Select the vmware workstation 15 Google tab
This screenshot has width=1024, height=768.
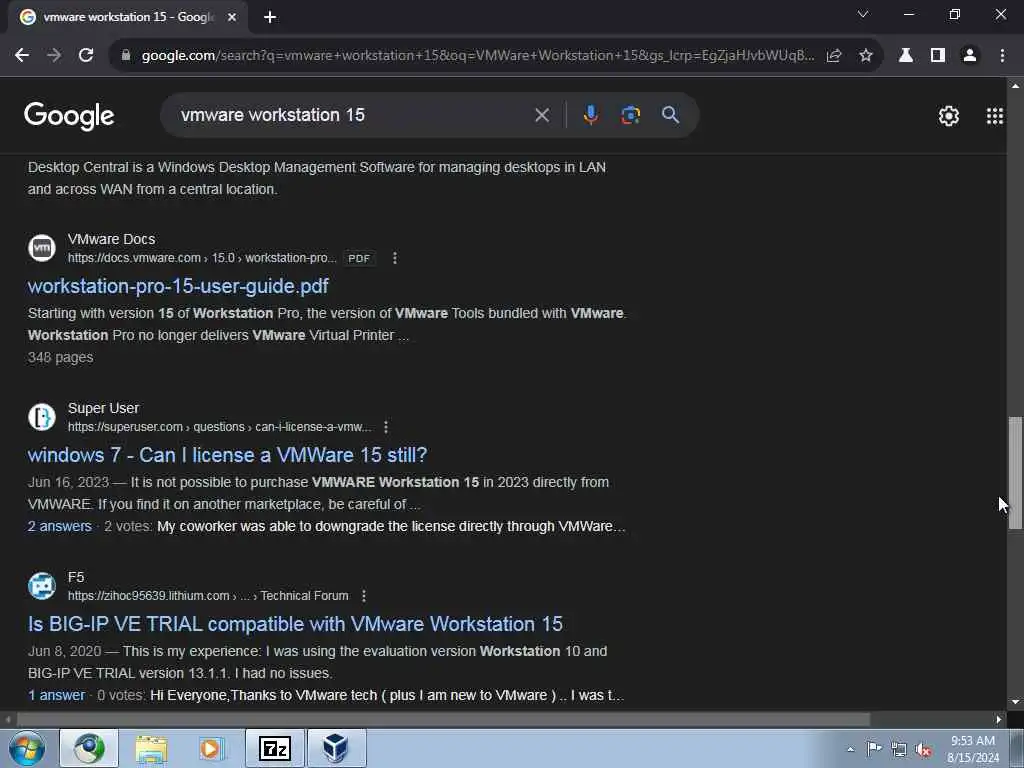point(127,17)
